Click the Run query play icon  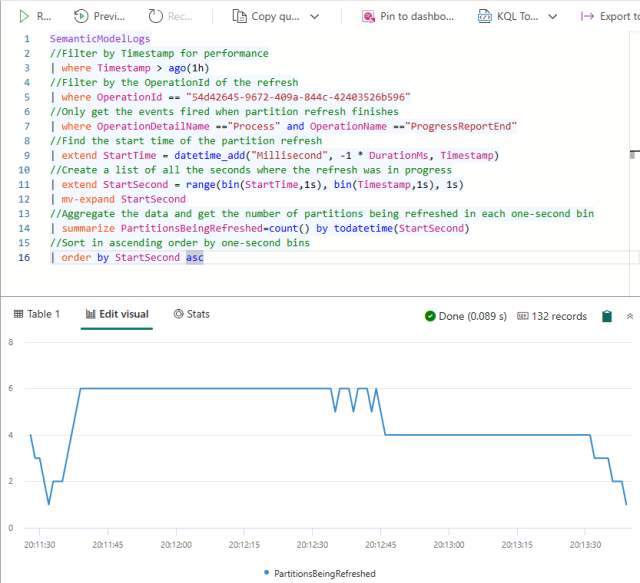point(24,16)
